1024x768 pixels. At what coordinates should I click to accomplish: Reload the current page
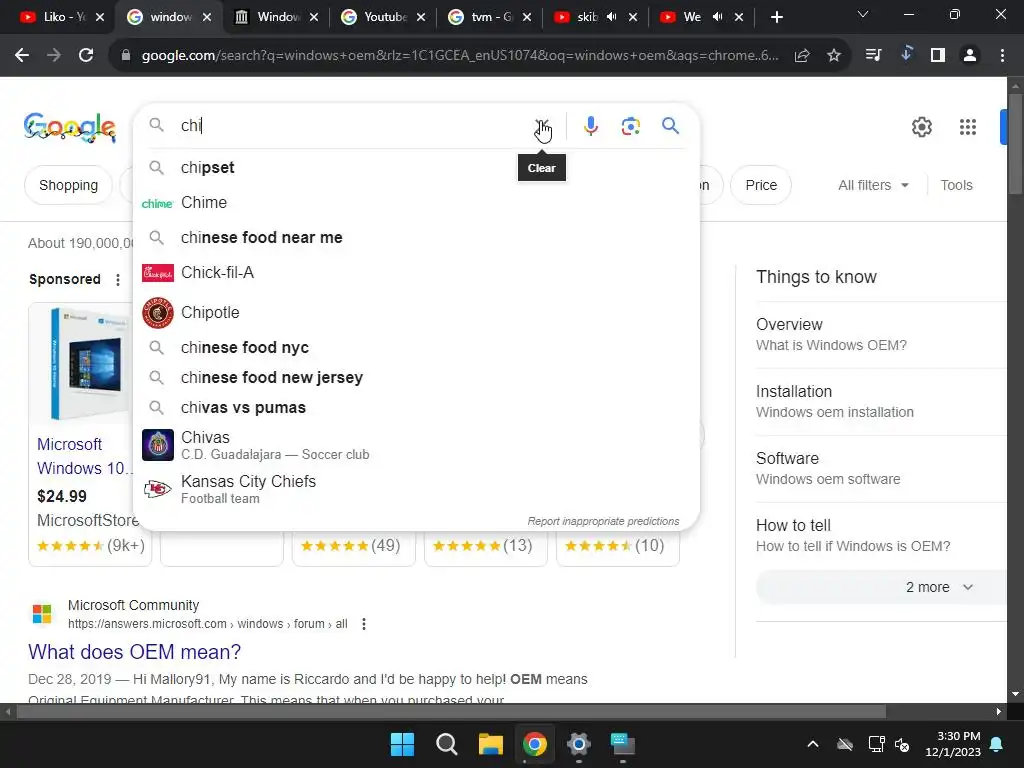86,56
